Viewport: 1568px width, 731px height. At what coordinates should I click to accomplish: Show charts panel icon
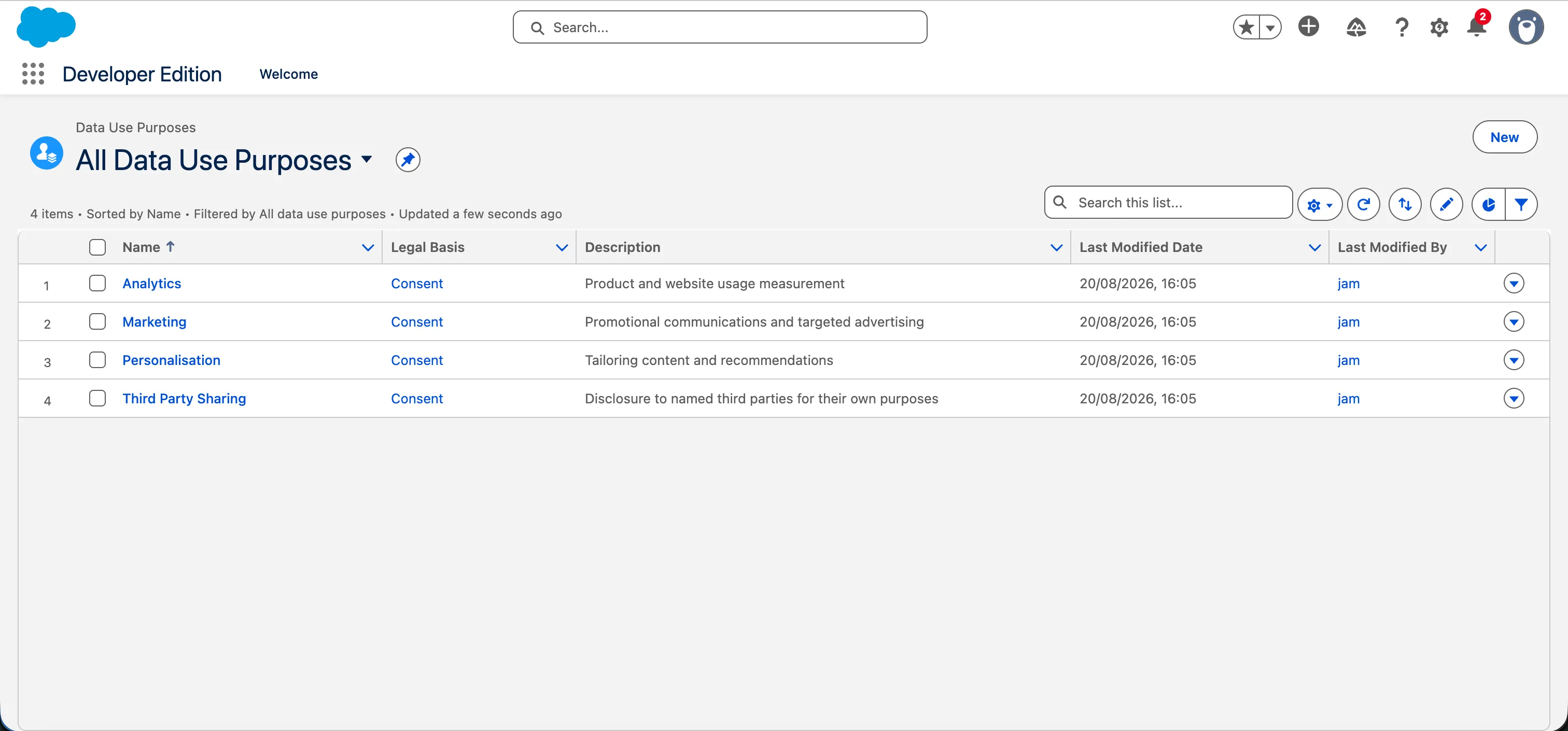[x=1488, y=204]
